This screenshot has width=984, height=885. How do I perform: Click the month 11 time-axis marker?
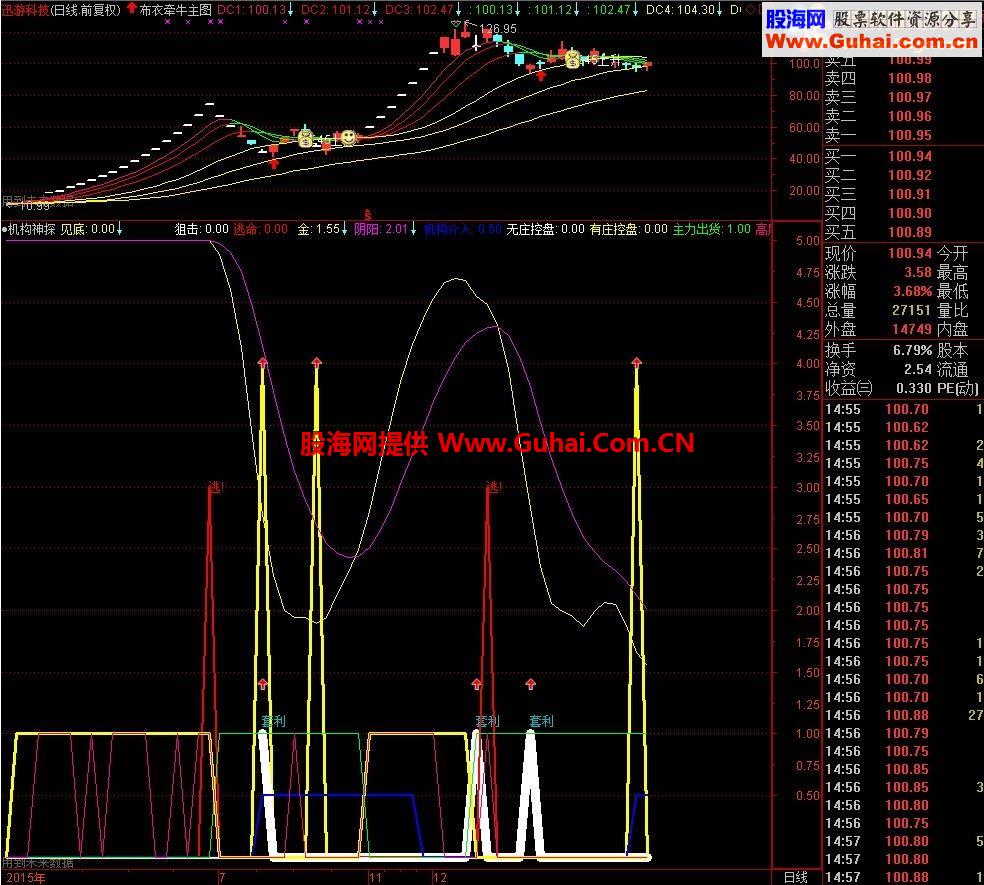pos(375,877)
